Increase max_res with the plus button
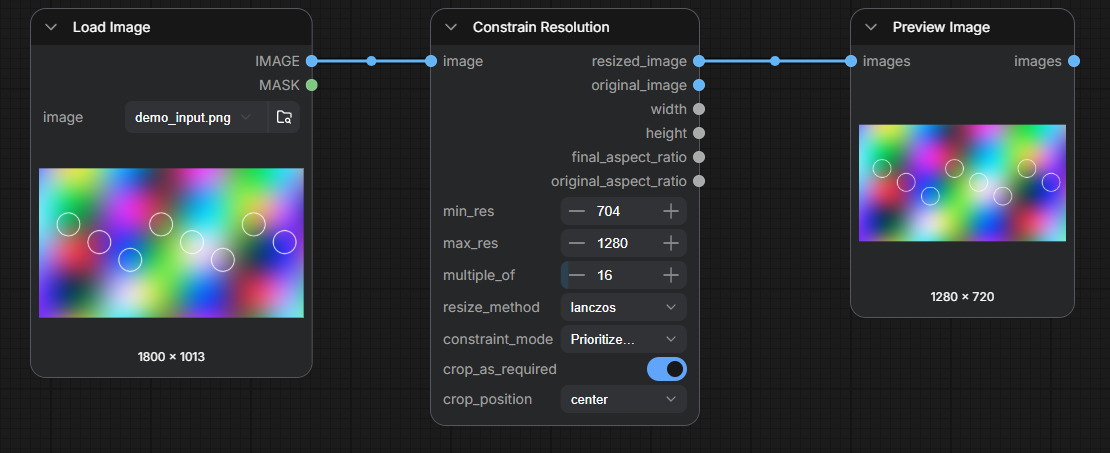This screenshot has height=453, width=1110. (670, 243)
